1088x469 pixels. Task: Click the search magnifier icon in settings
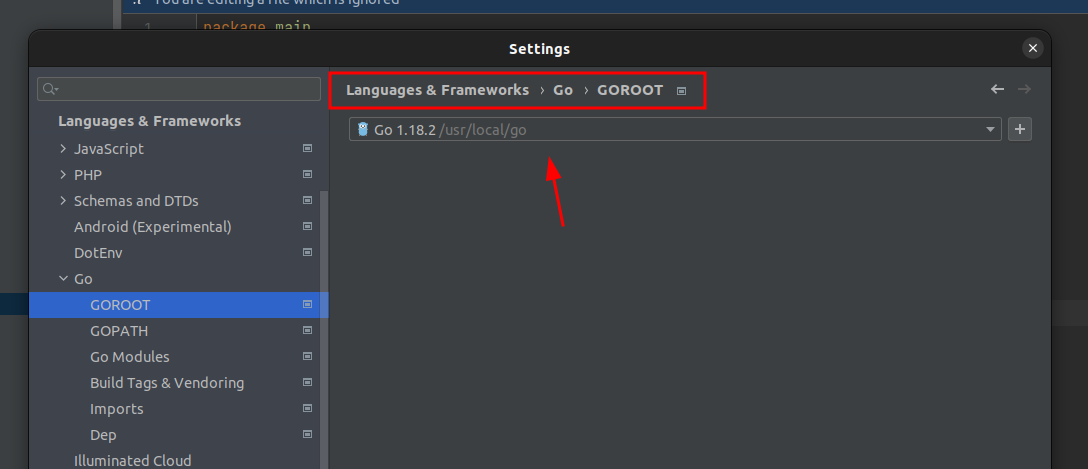coord(50,89)
